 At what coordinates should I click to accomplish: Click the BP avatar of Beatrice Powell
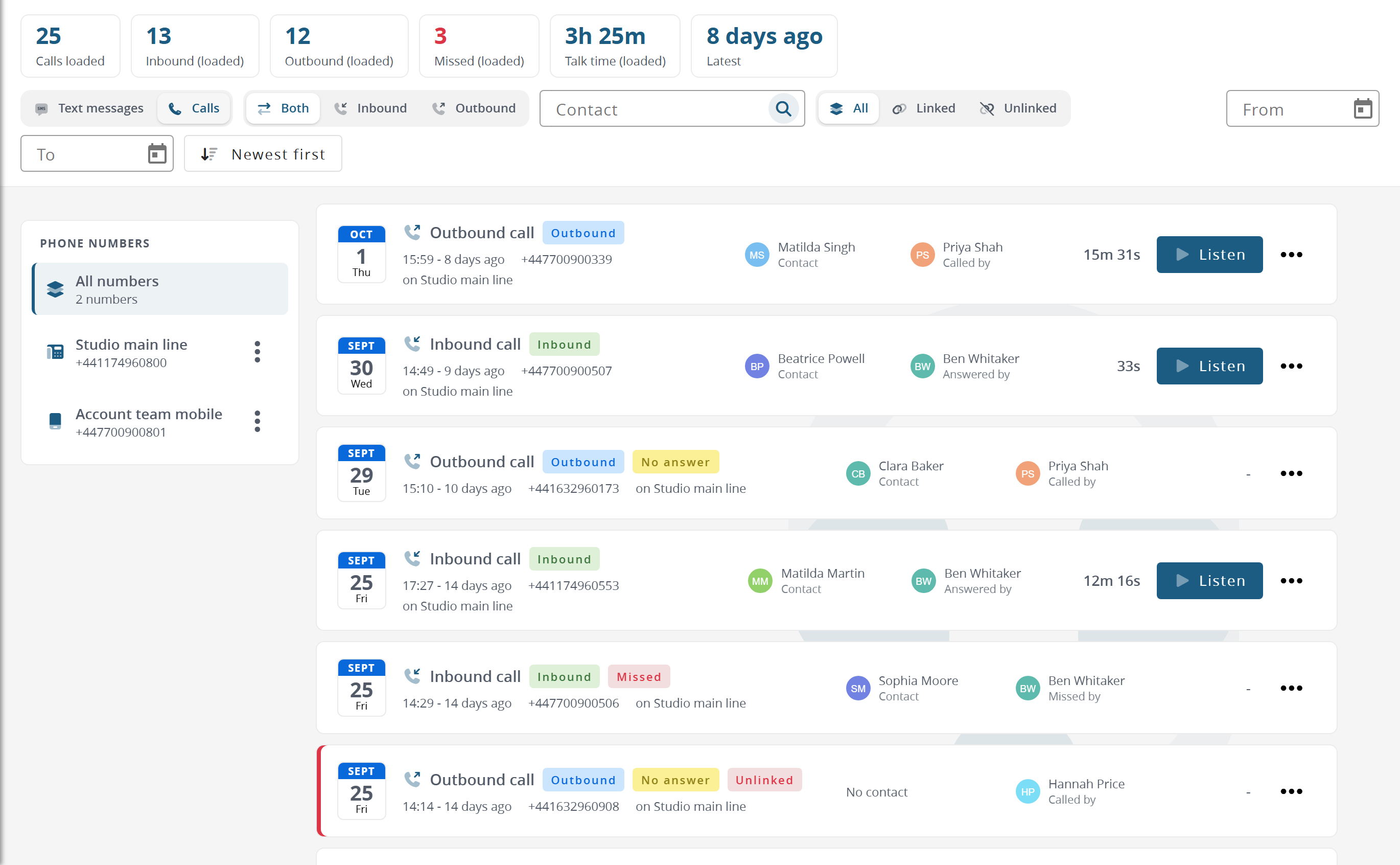coord(756,367)
